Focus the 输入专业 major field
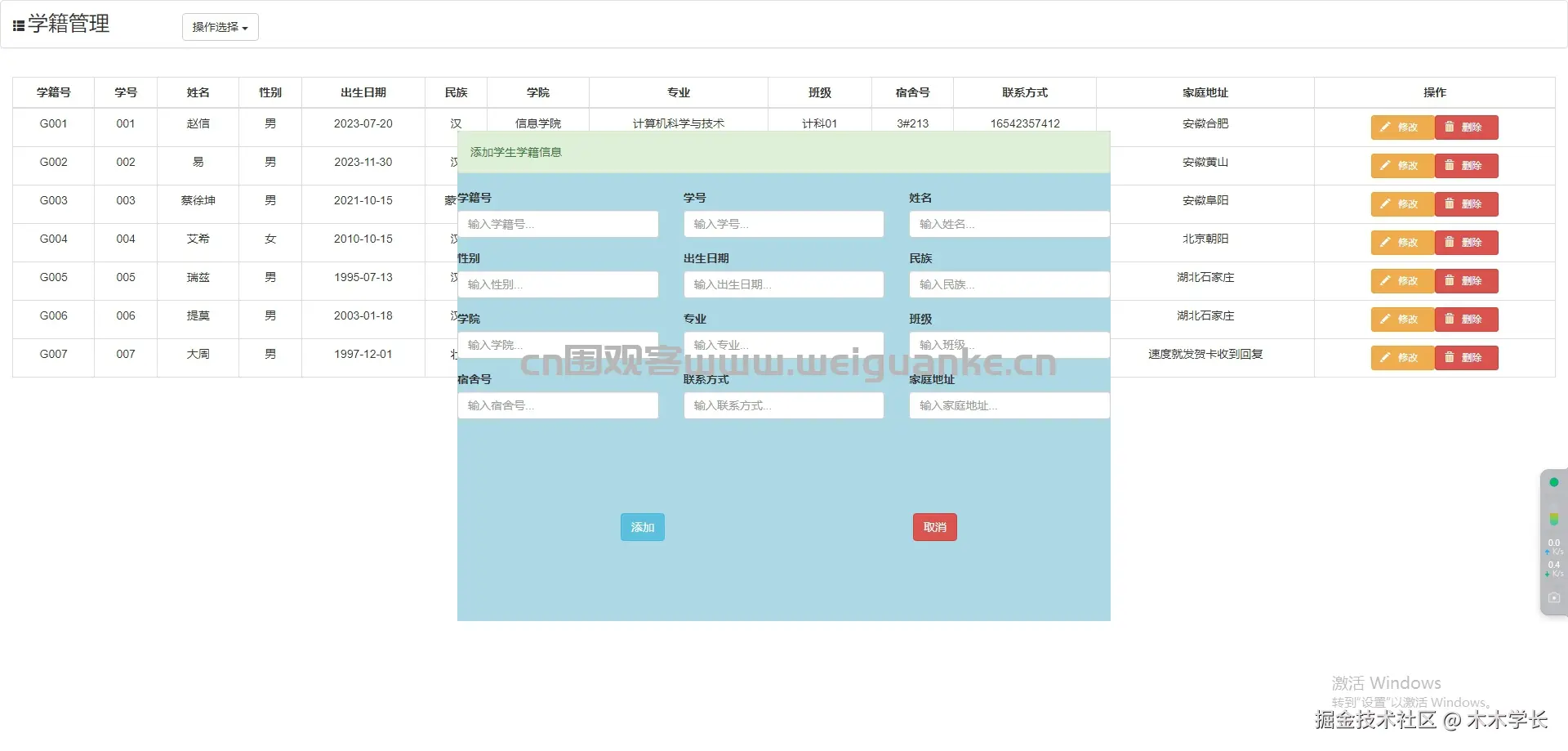Viewport: 1568px width, 751px height. pos(784,345)
